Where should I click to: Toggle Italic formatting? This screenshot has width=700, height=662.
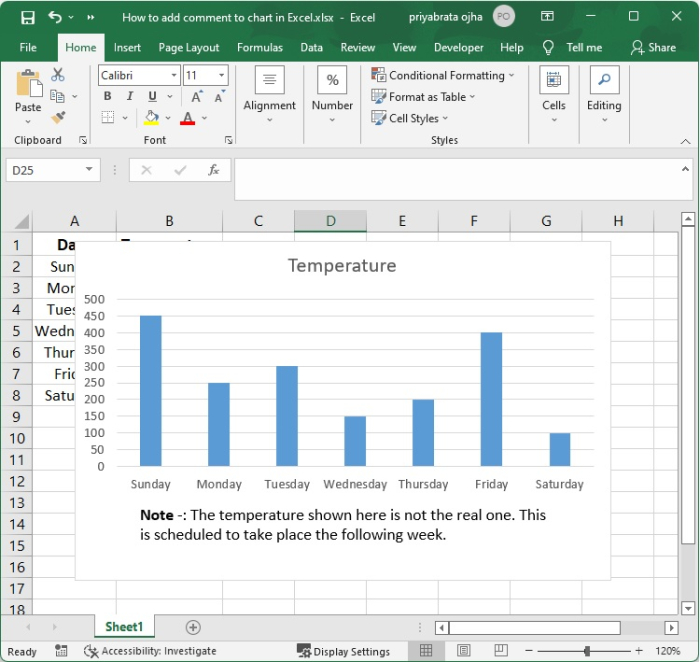pos(130,97)
